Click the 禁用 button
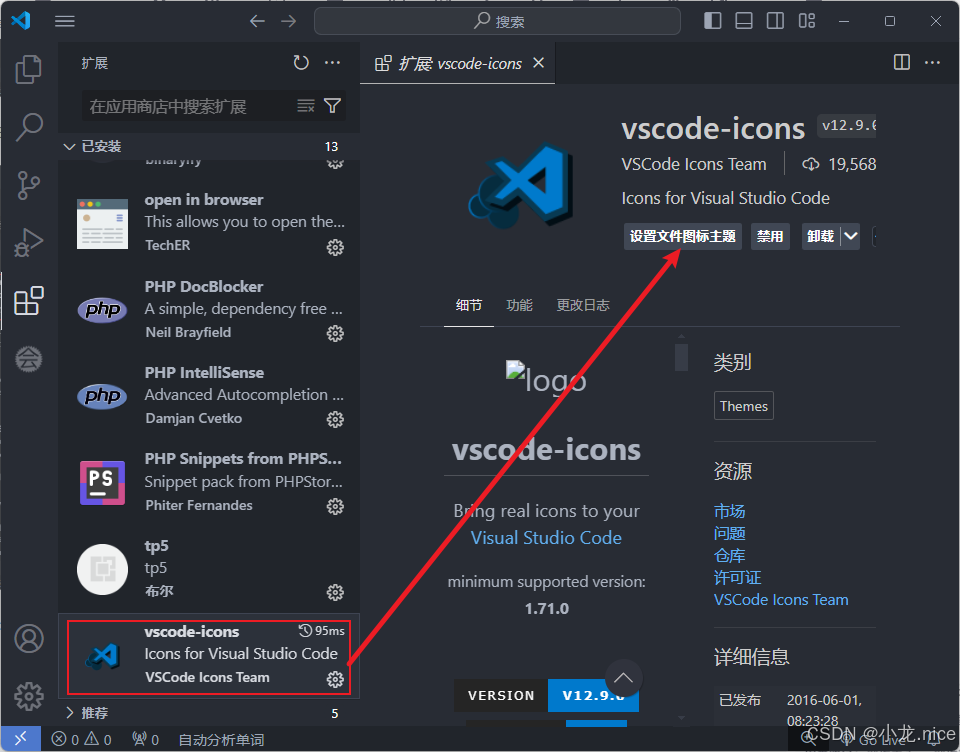 tap(770, 236)
